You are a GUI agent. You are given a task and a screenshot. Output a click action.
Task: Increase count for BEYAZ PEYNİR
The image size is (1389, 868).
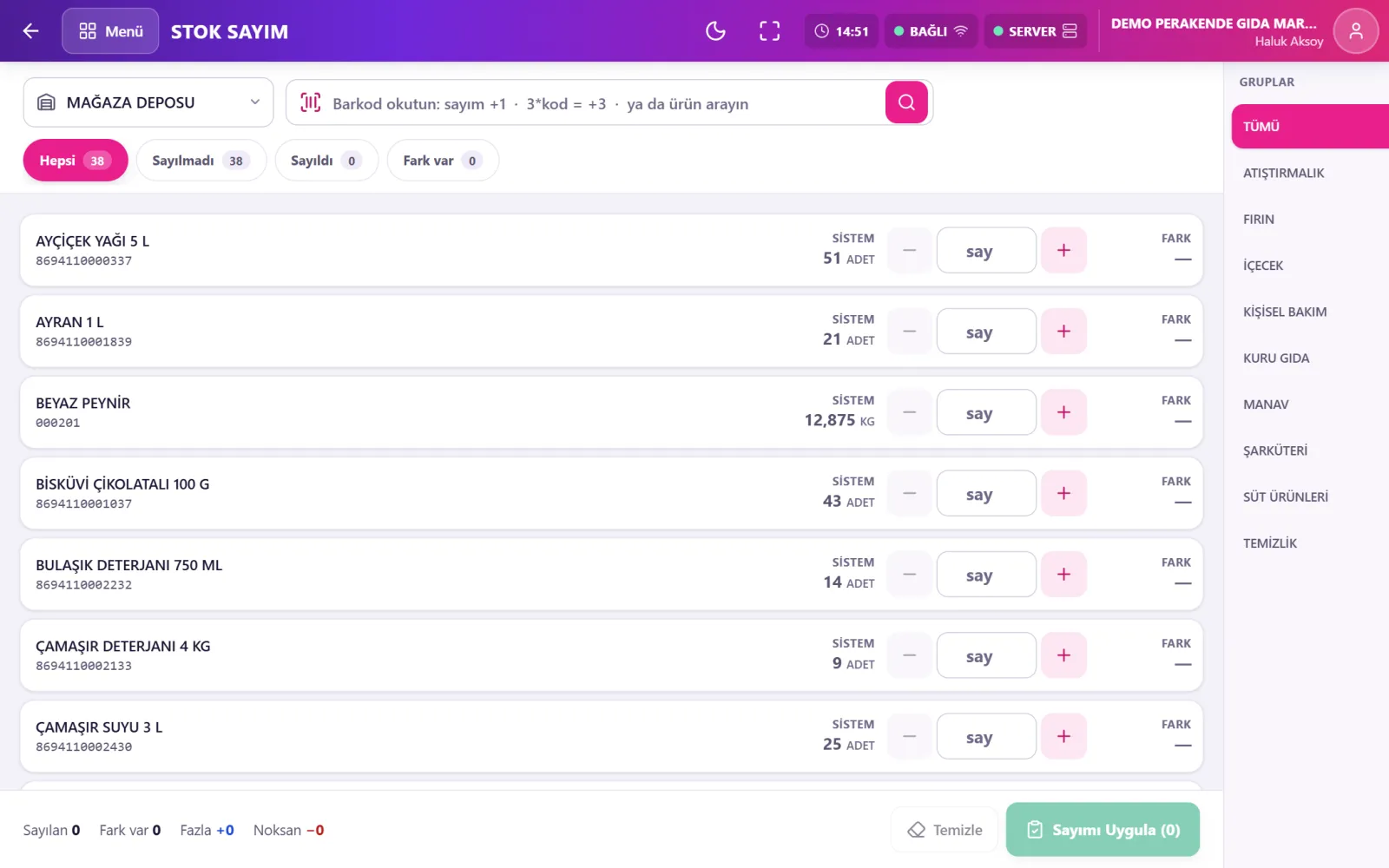coord(1063,412)
